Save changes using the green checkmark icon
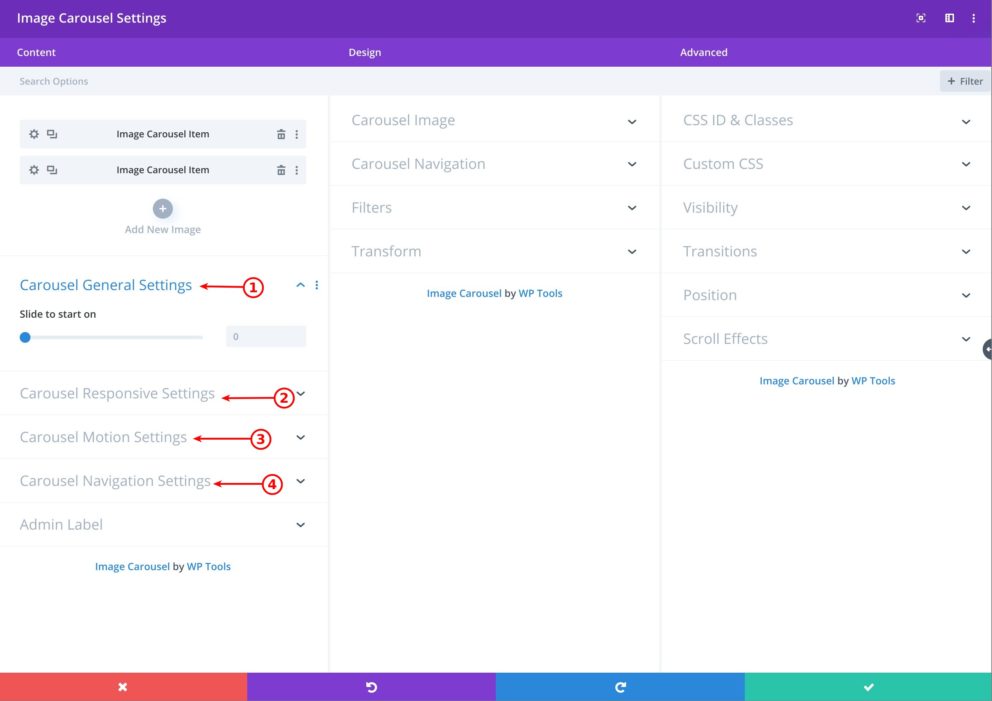Screen dimensions: 992x701 pos(868,687)
